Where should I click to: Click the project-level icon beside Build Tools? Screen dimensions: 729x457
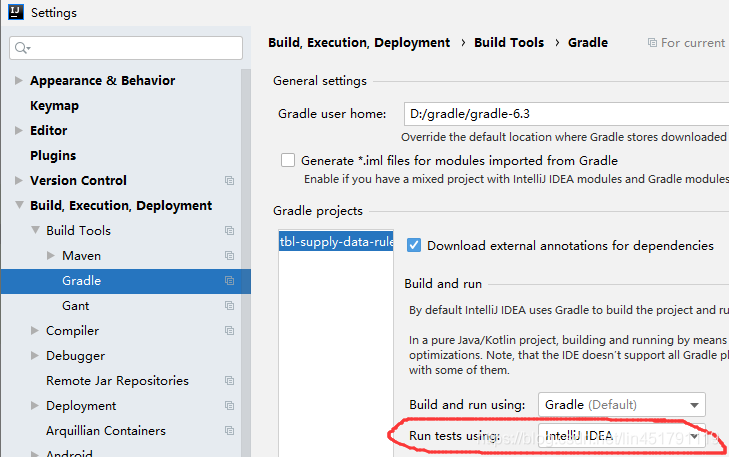[229, 231]
